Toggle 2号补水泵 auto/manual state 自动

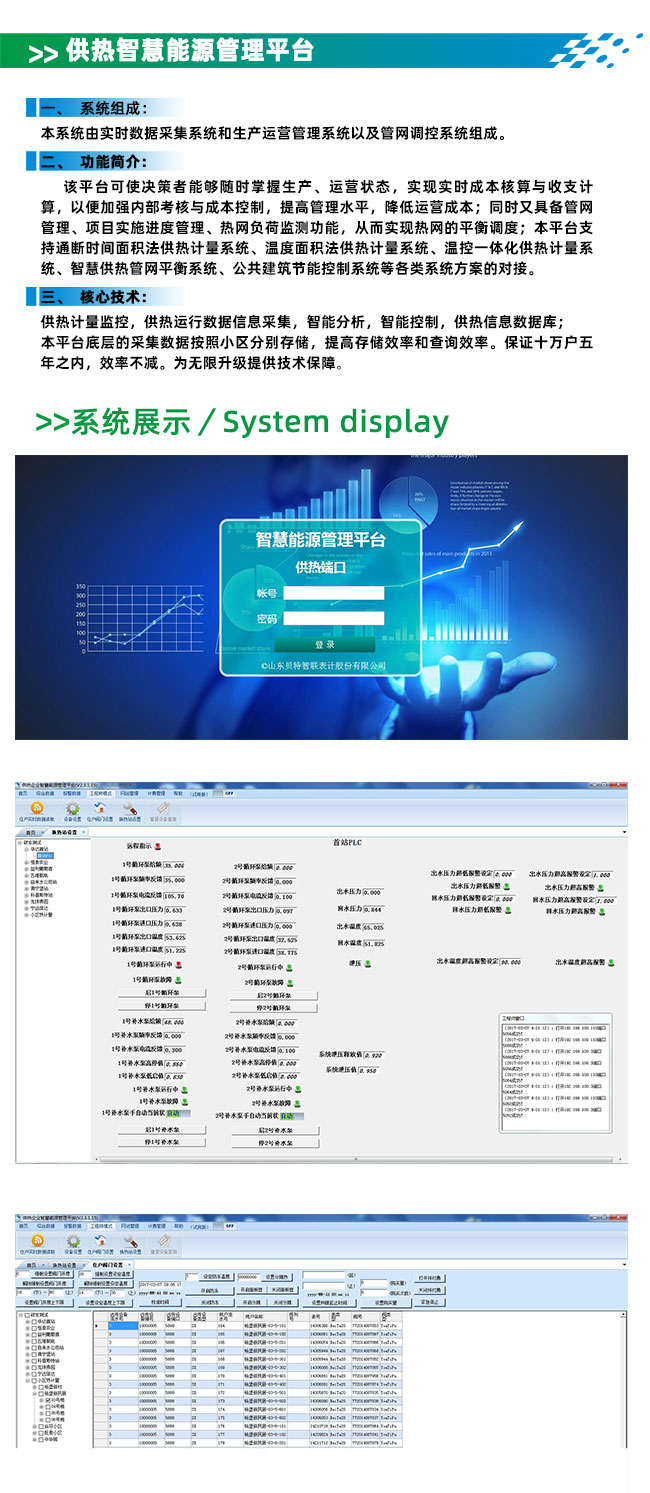tap(287, 1115)
